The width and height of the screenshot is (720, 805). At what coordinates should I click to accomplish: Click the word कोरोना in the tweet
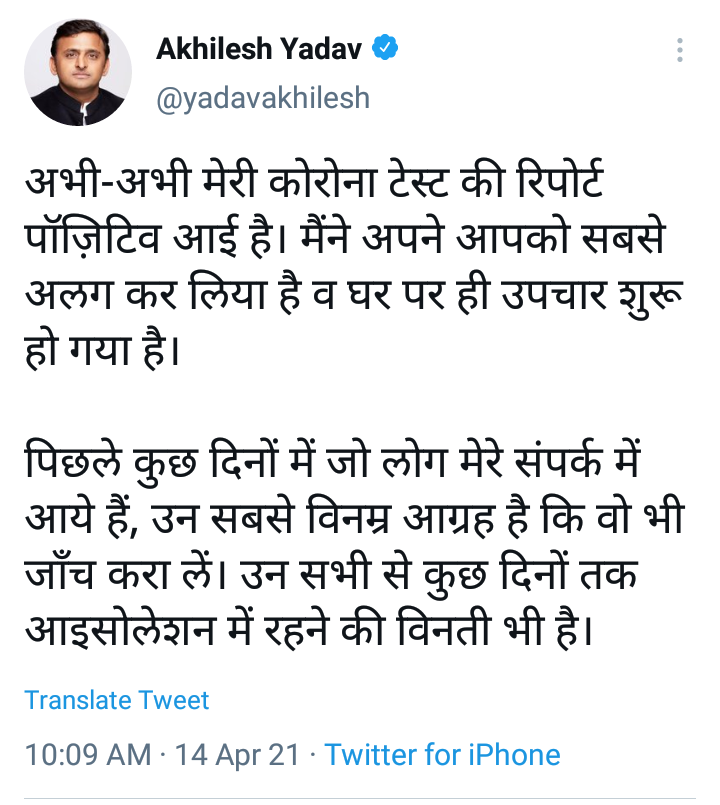click(x=322, y=181)
